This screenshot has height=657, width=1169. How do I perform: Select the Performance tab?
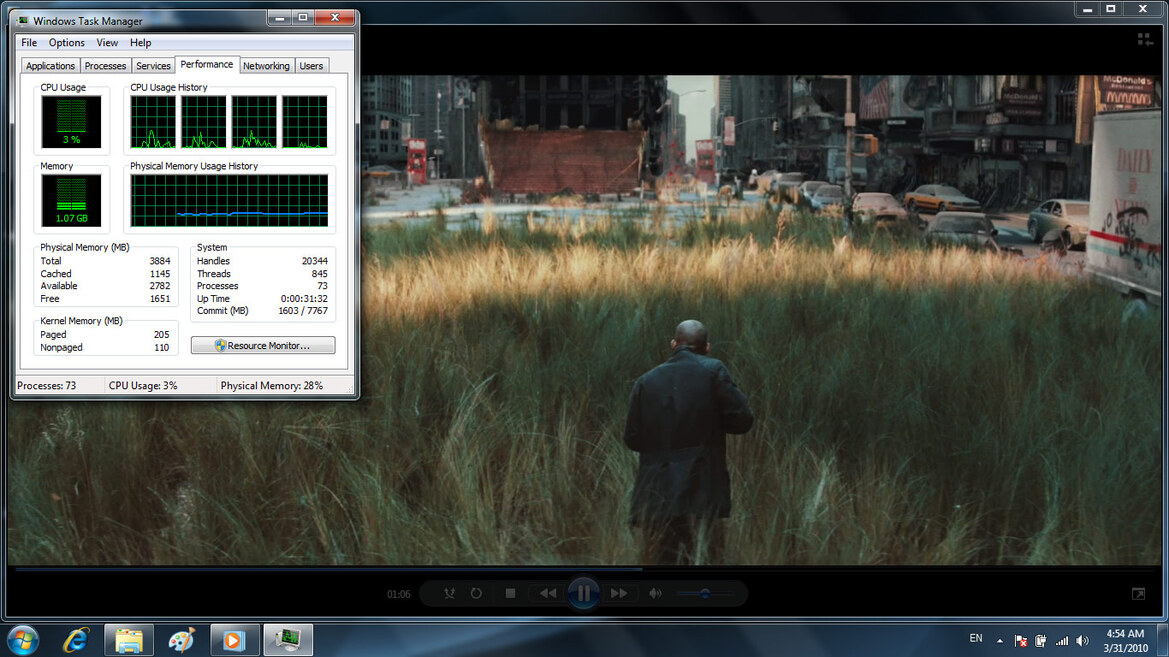point(207,64)
